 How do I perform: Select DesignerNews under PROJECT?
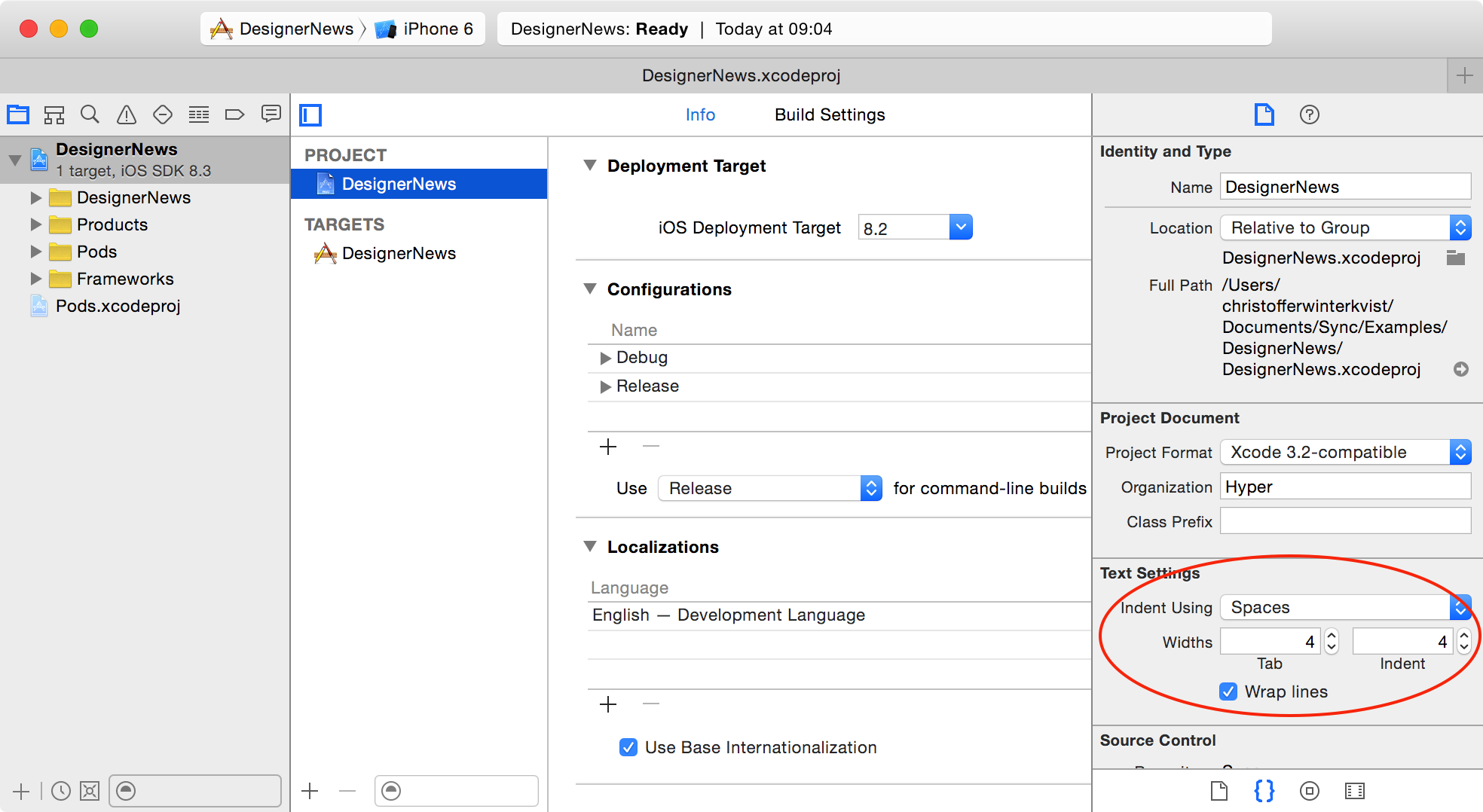419,184
